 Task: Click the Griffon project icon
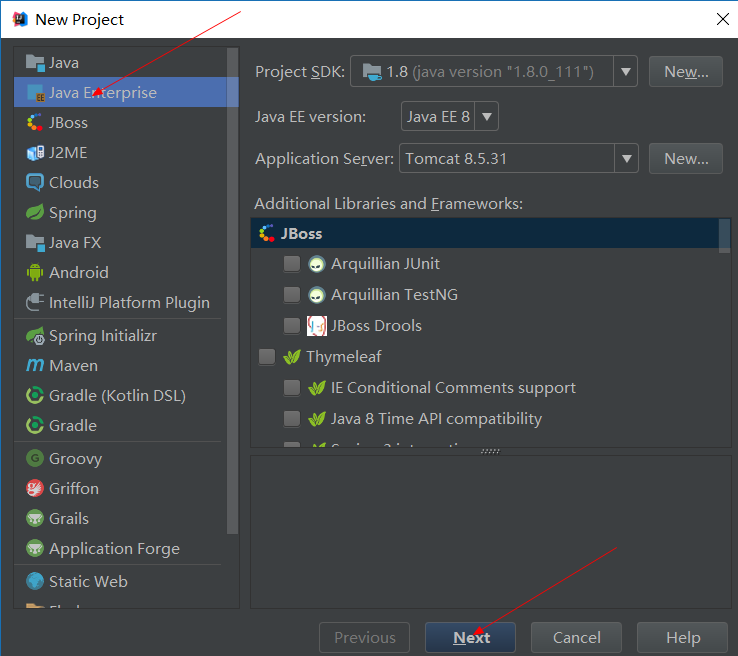coord(35,489)
